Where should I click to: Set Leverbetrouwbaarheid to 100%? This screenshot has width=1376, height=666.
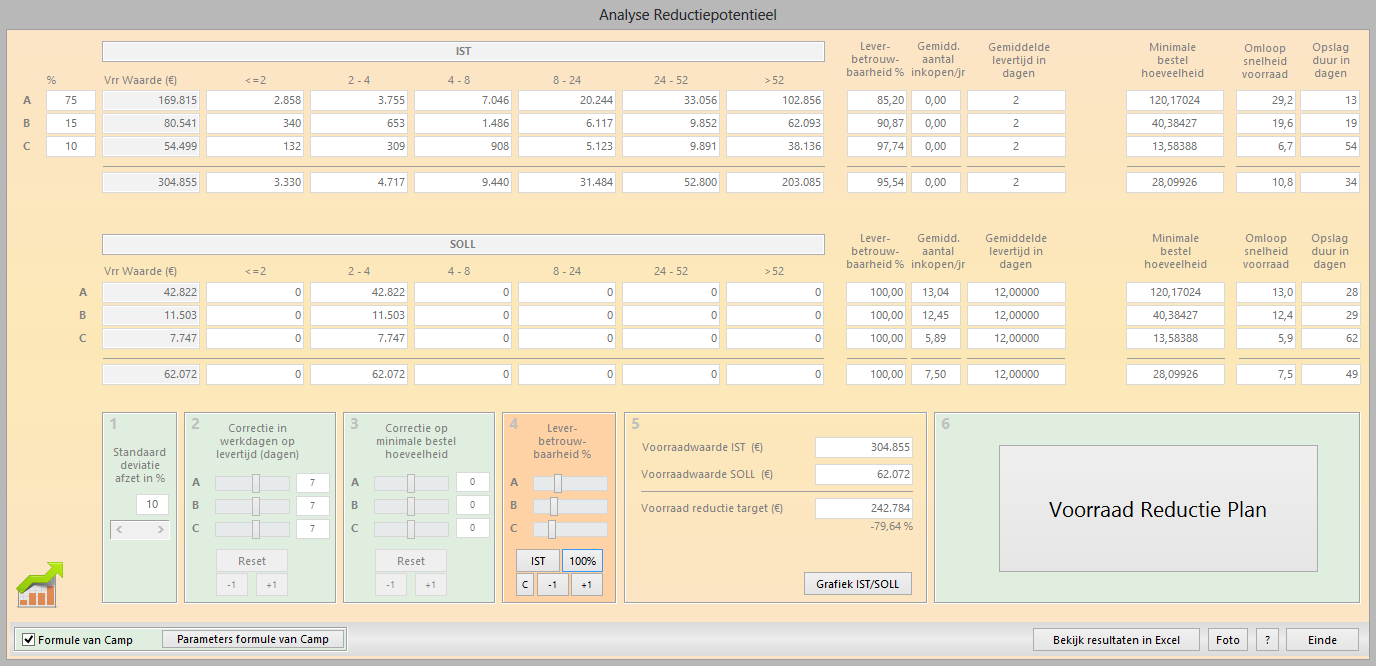(582, 561)
